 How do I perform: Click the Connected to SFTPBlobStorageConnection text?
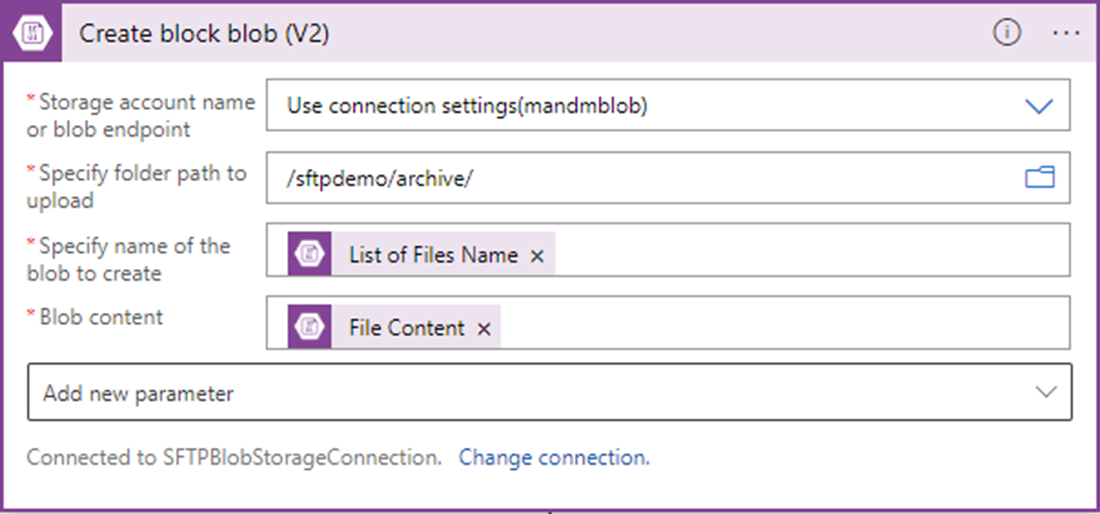click(234, 458)
